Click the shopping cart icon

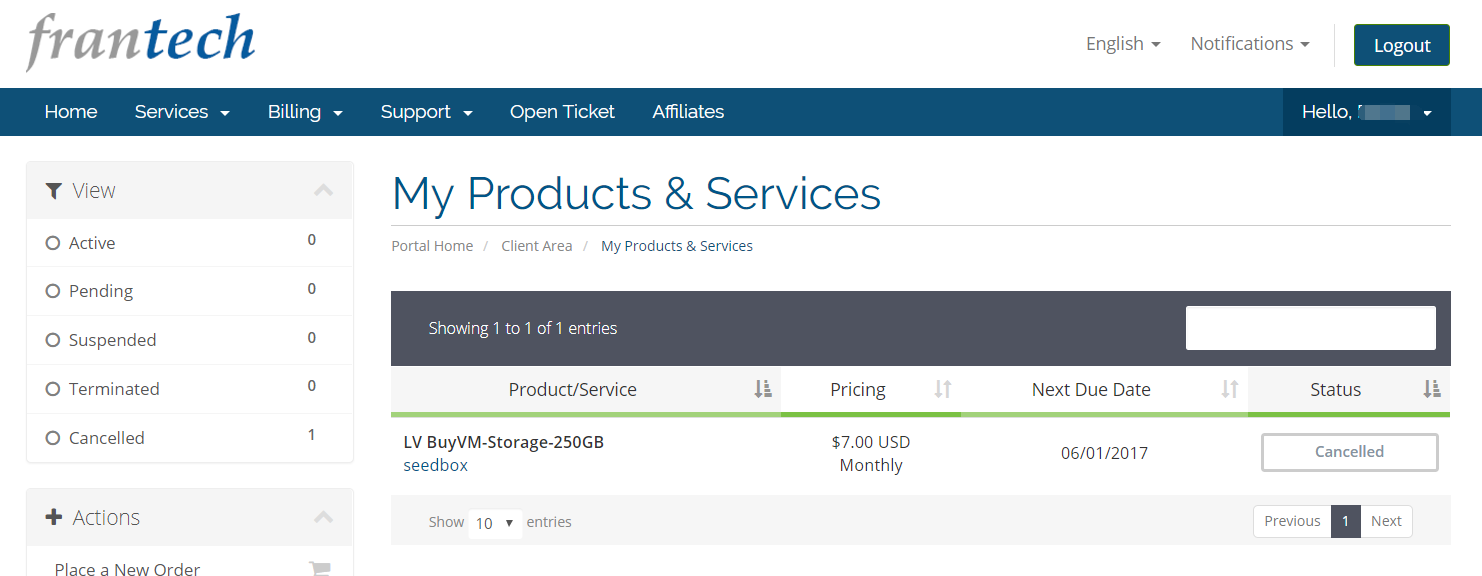320,569
